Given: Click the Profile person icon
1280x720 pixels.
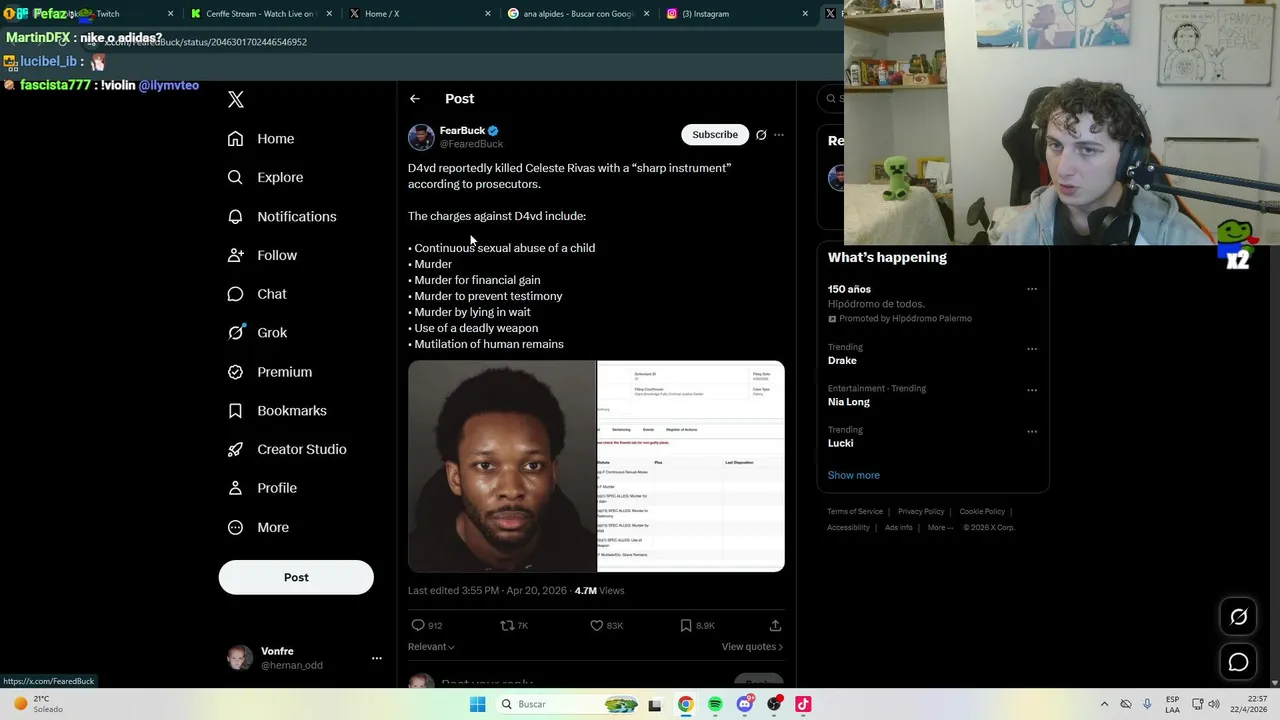Looking at the screenshot, I should [235, 488].
